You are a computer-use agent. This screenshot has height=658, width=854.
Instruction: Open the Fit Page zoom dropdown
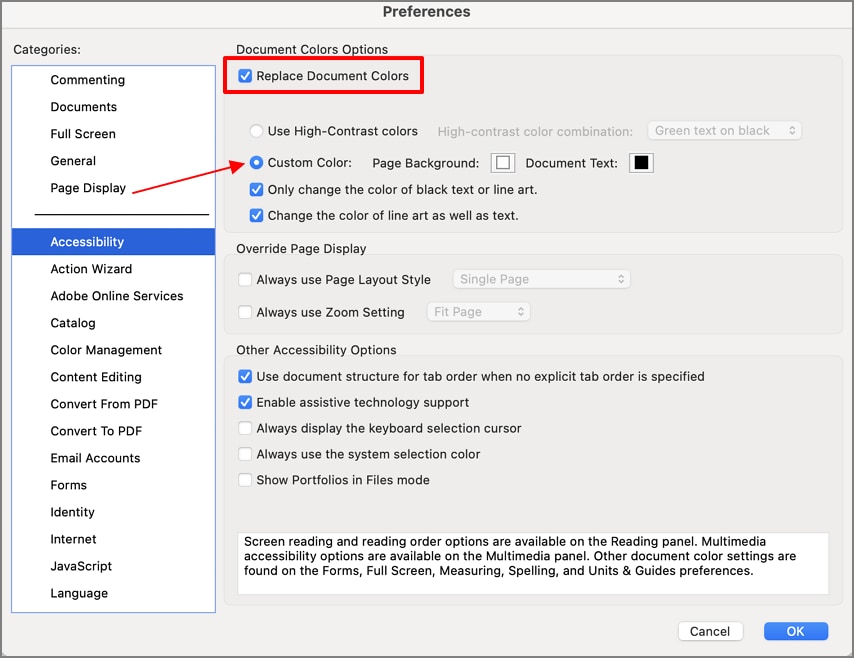478,312
